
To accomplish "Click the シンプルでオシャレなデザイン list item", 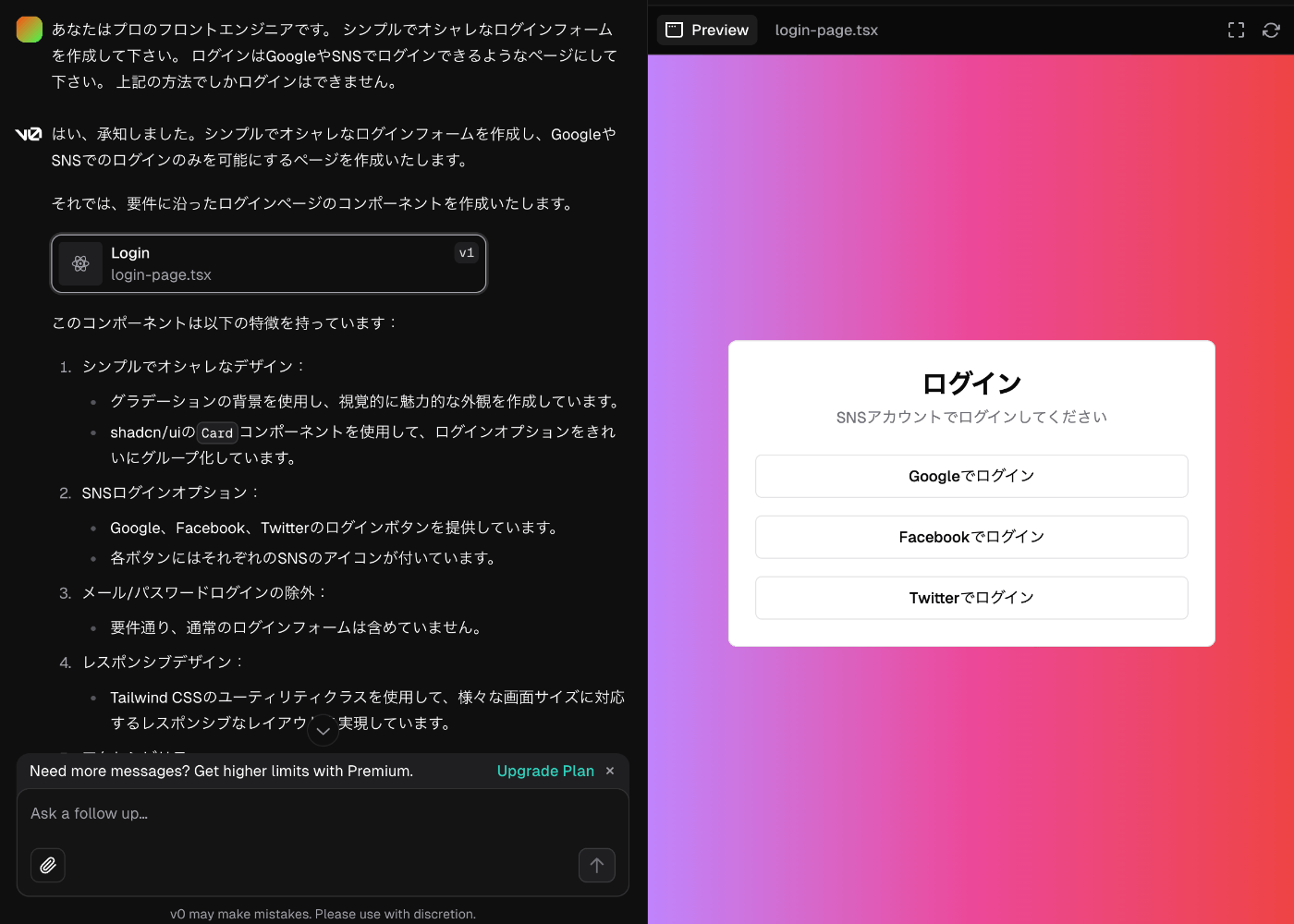I will (193, 366).
